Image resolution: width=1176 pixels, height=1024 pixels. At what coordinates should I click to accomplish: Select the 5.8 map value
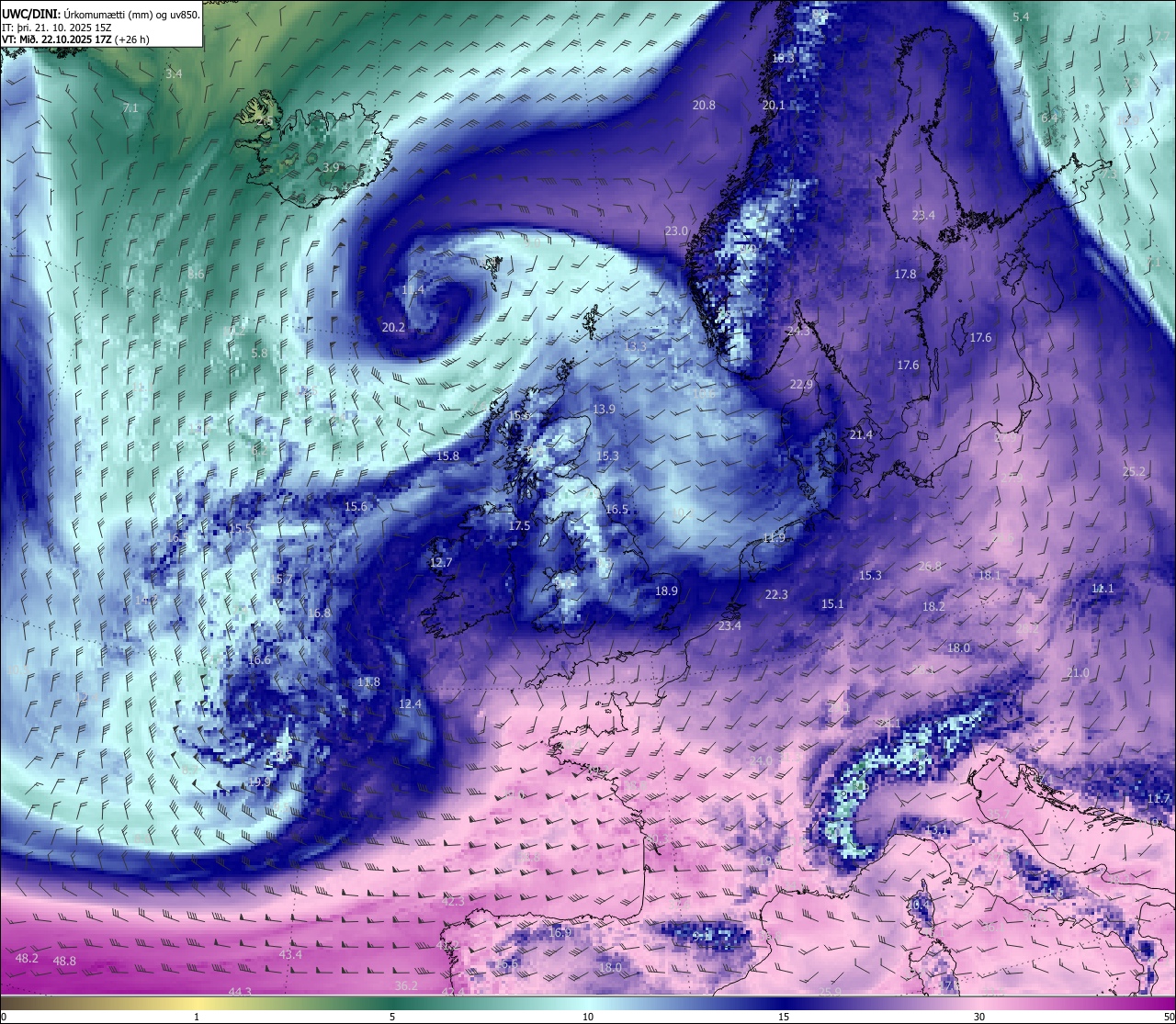[259, 353]
